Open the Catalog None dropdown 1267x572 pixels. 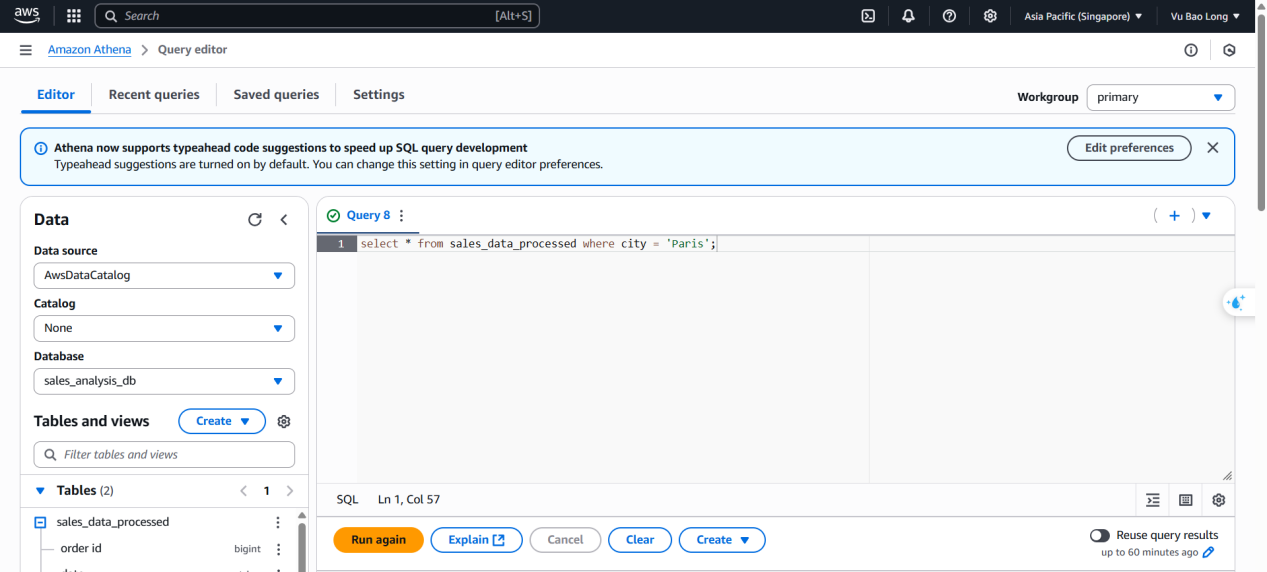click(x=164, y=328)
